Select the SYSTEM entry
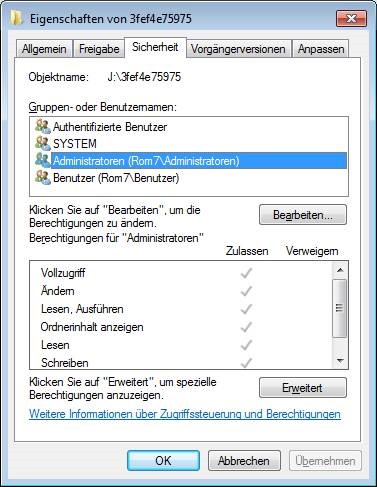Viewport: 377px width, 487px height. point(75,144)
